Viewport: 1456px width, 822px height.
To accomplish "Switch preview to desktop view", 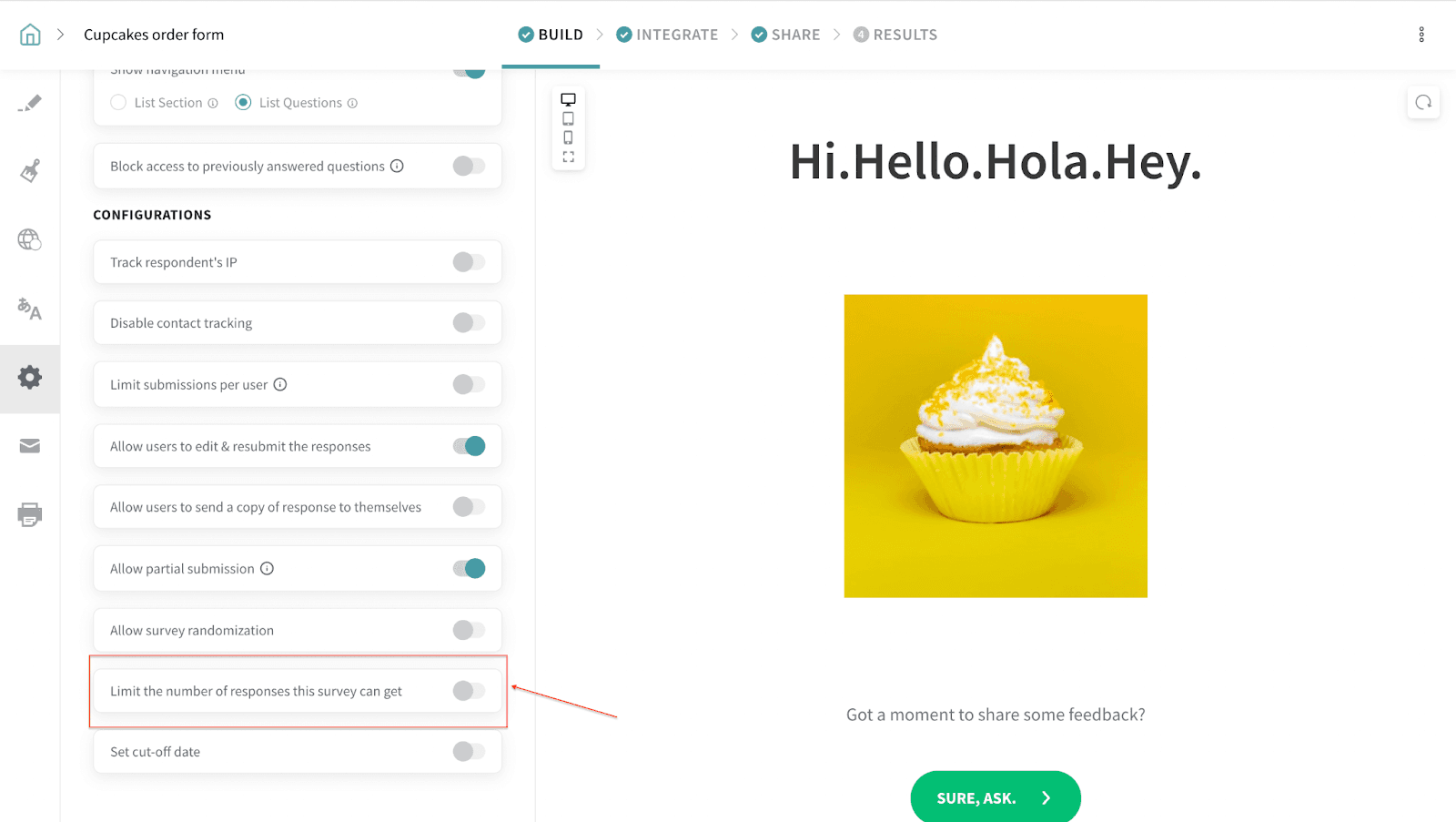I will point(568,99).
